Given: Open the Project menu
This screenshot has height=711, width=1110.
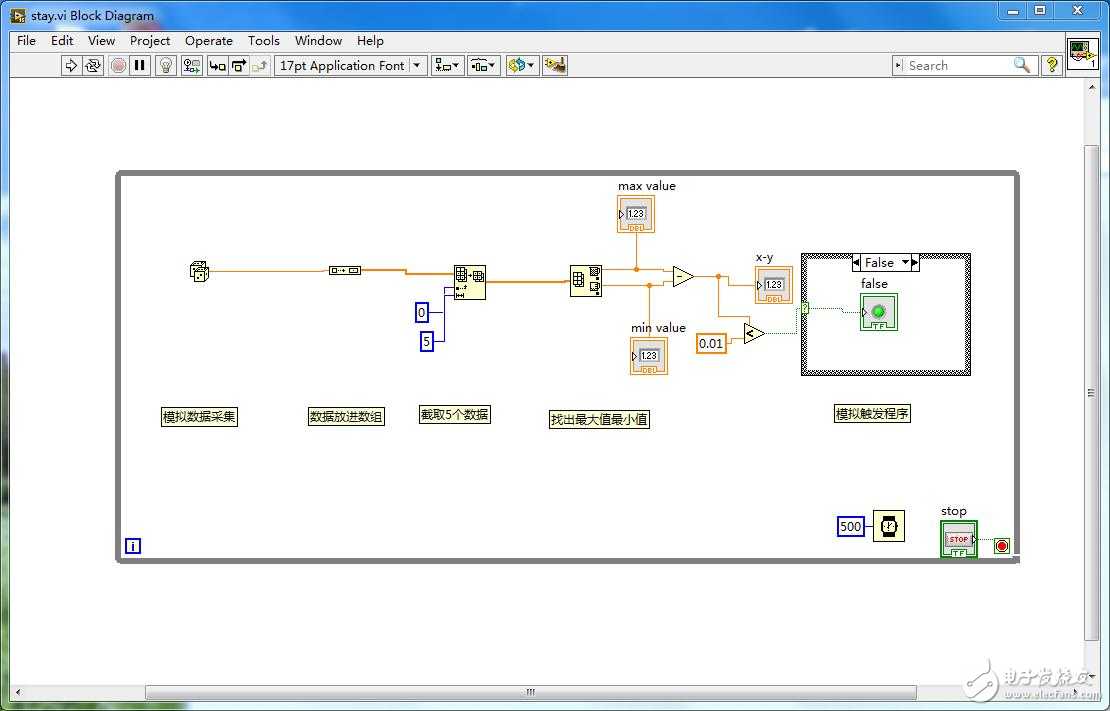Looking at the screenshot, I should [x=150, y=40].
